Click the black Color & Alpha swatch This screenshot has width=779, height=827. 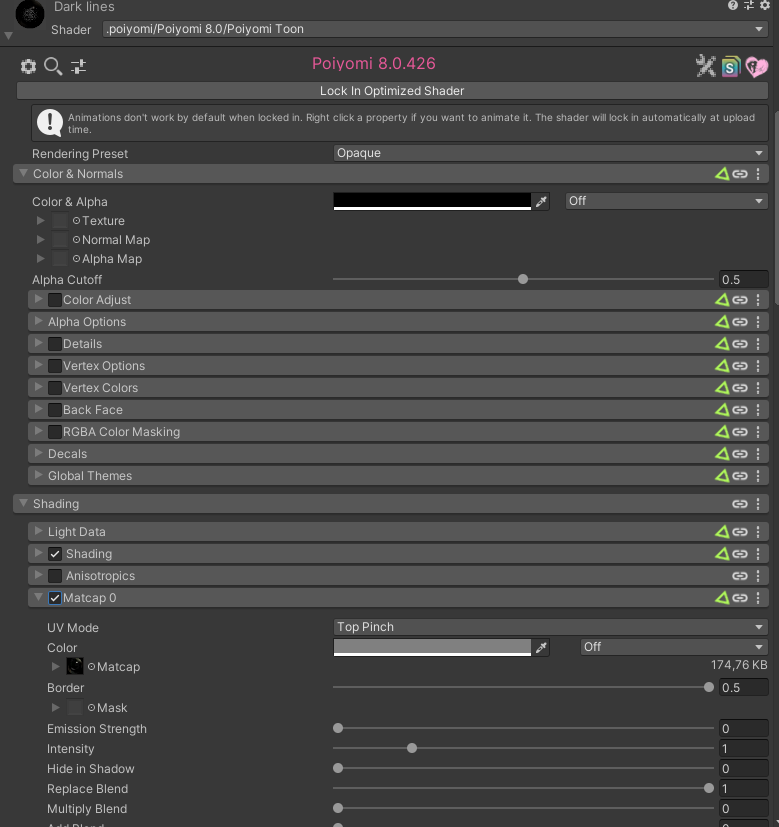(x=432, y=201)
